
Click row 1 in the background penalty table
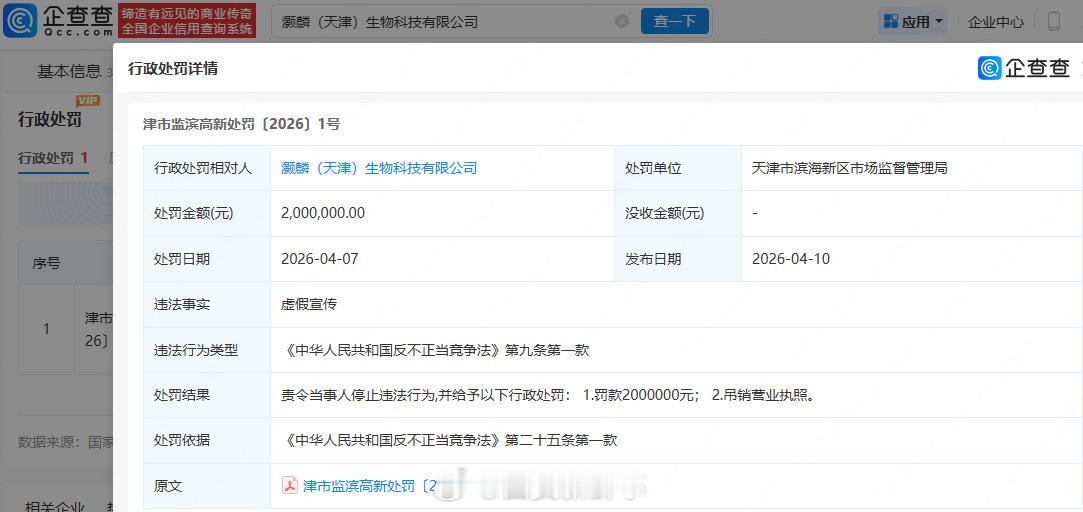tap(66, 329)
